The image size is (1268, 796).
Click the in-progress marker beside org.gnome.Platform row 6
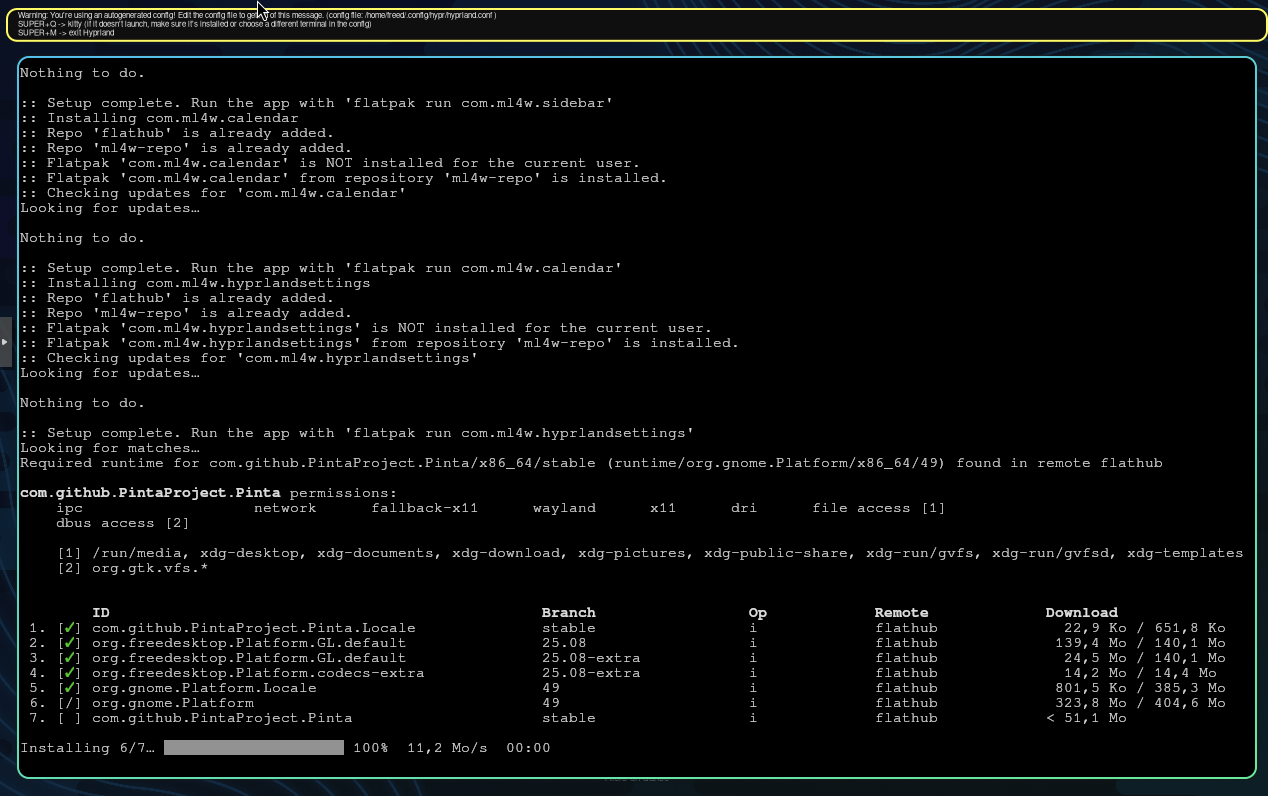point(69,703)
